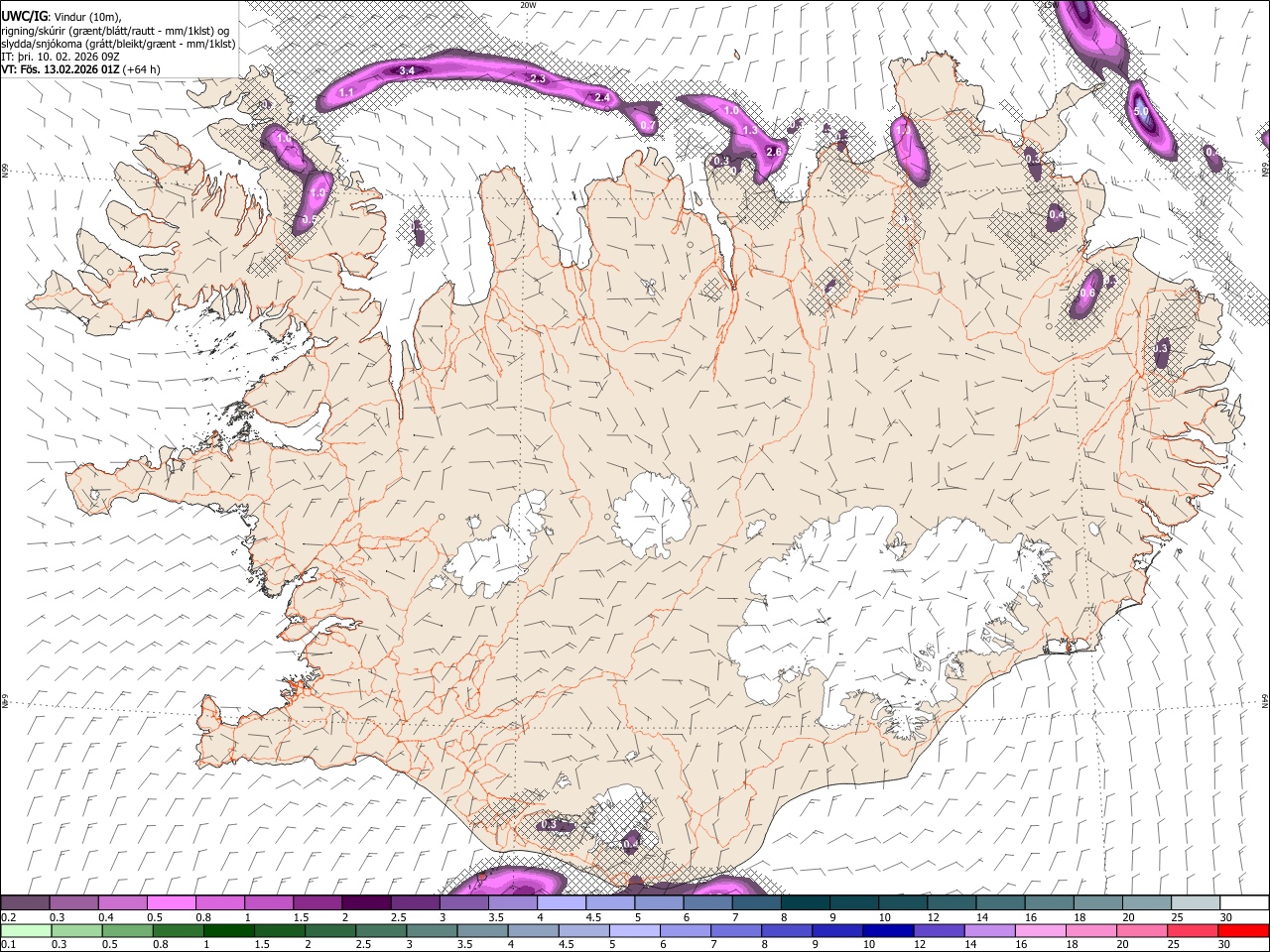Click the 2.3 precipitation value in northern band
The height and width of the screenshot is (952, 1270).
click(538, 78)
